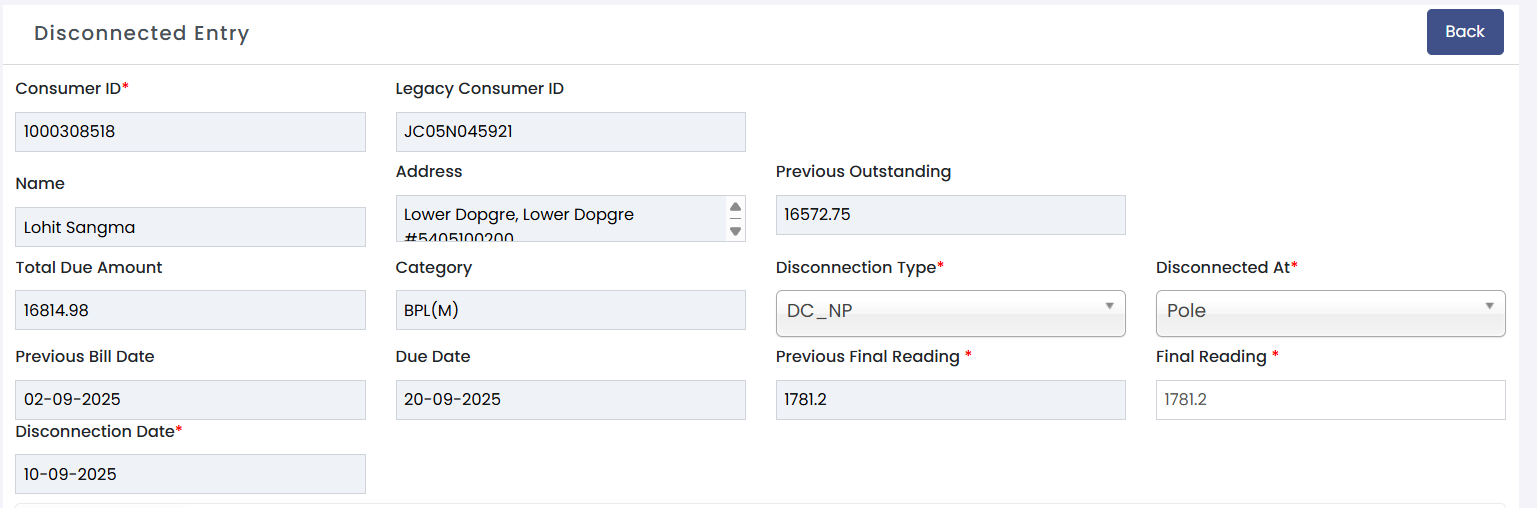Expand the Disconnected At dropdown
Image resolution: width=1537 pixels, height=508 pixels.
click(1330, 312)
